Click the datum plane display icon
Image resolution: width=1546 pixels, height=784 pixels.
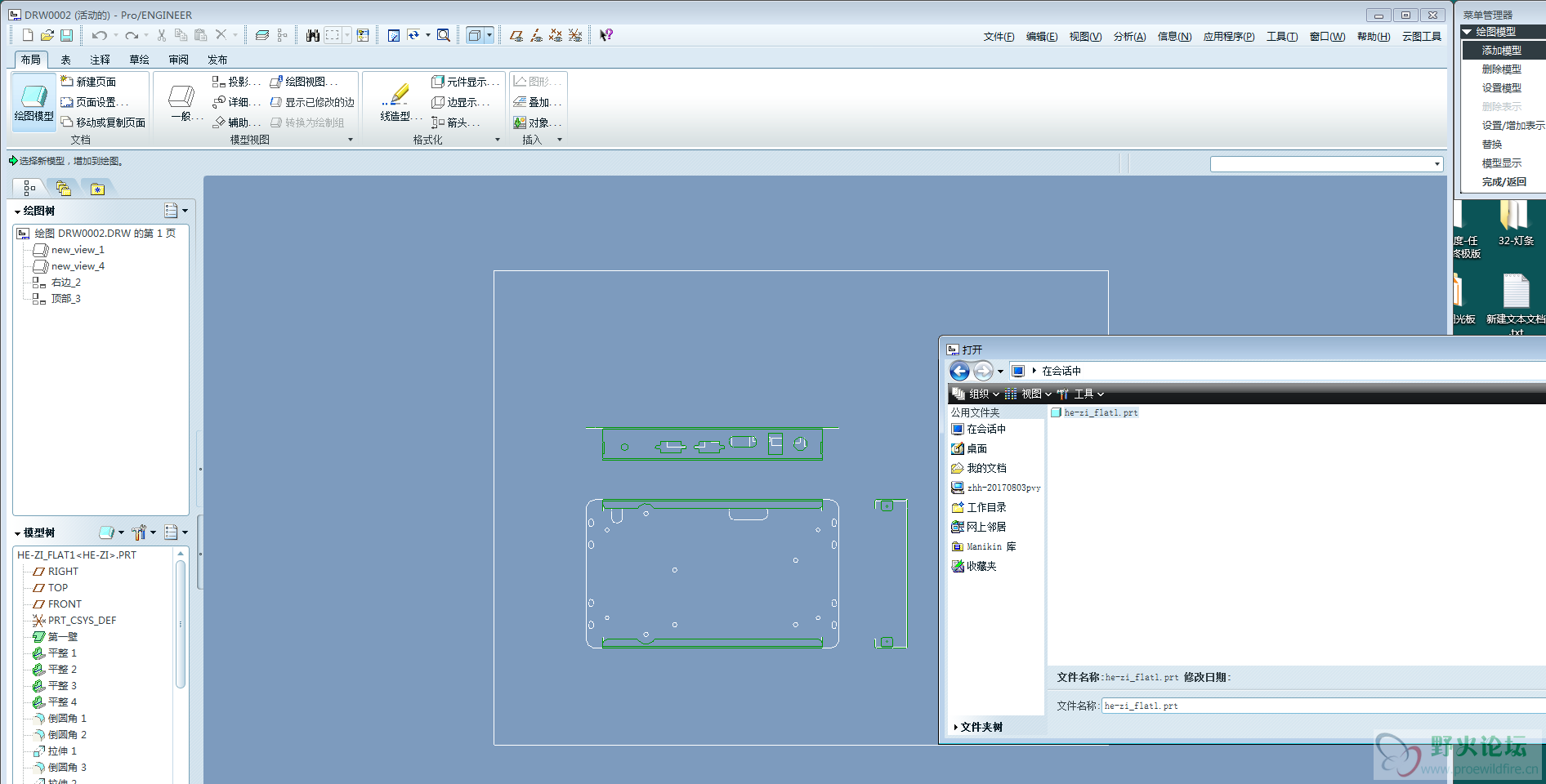[x=516, y=35]
